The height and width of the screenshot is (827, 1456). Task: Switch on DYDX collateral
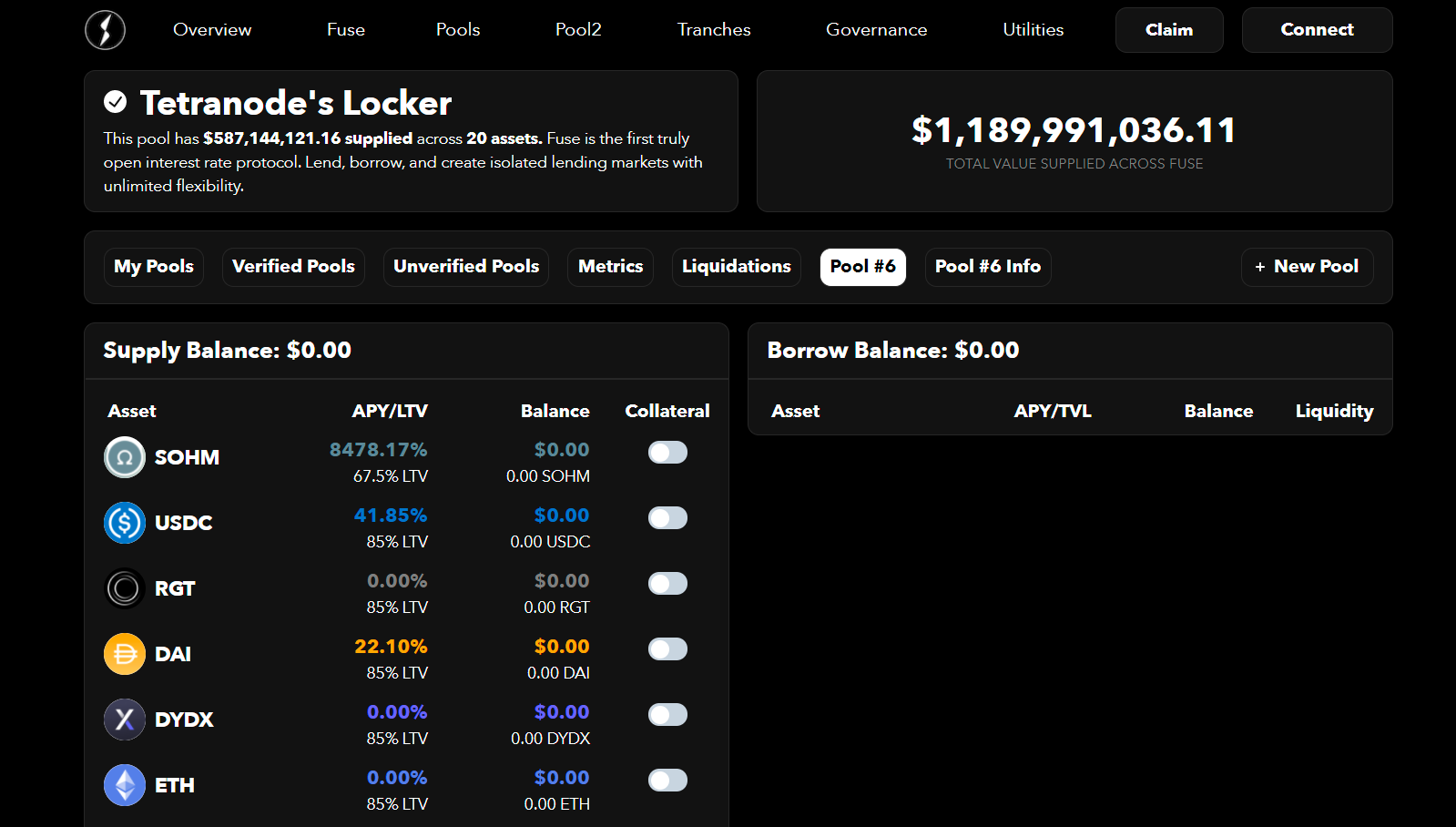click(x=667, y=715)
